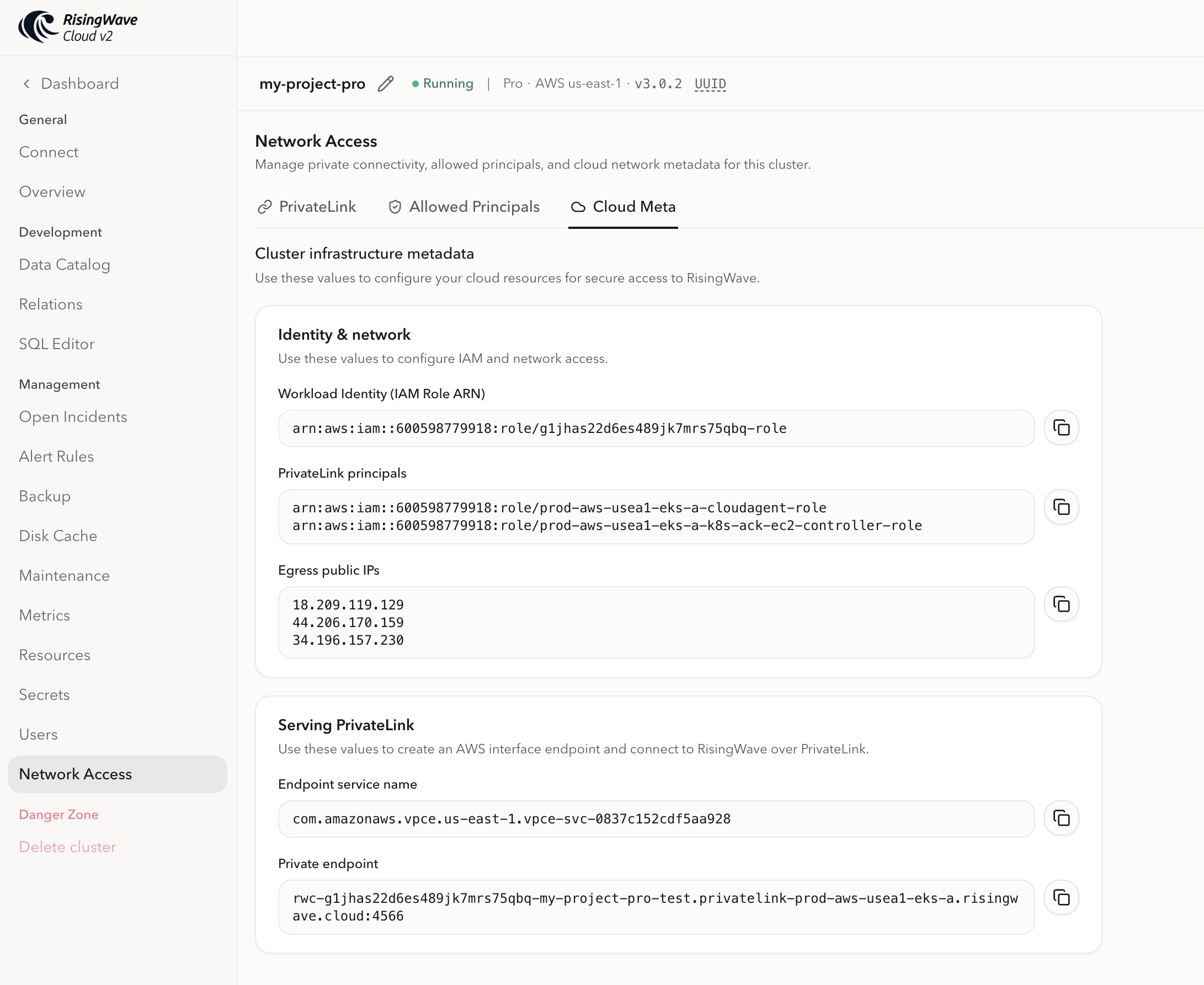Viewport: 1204px width, 985px height.
Task: Switch to the PrivateLink tab
Action: pos(307,207)
